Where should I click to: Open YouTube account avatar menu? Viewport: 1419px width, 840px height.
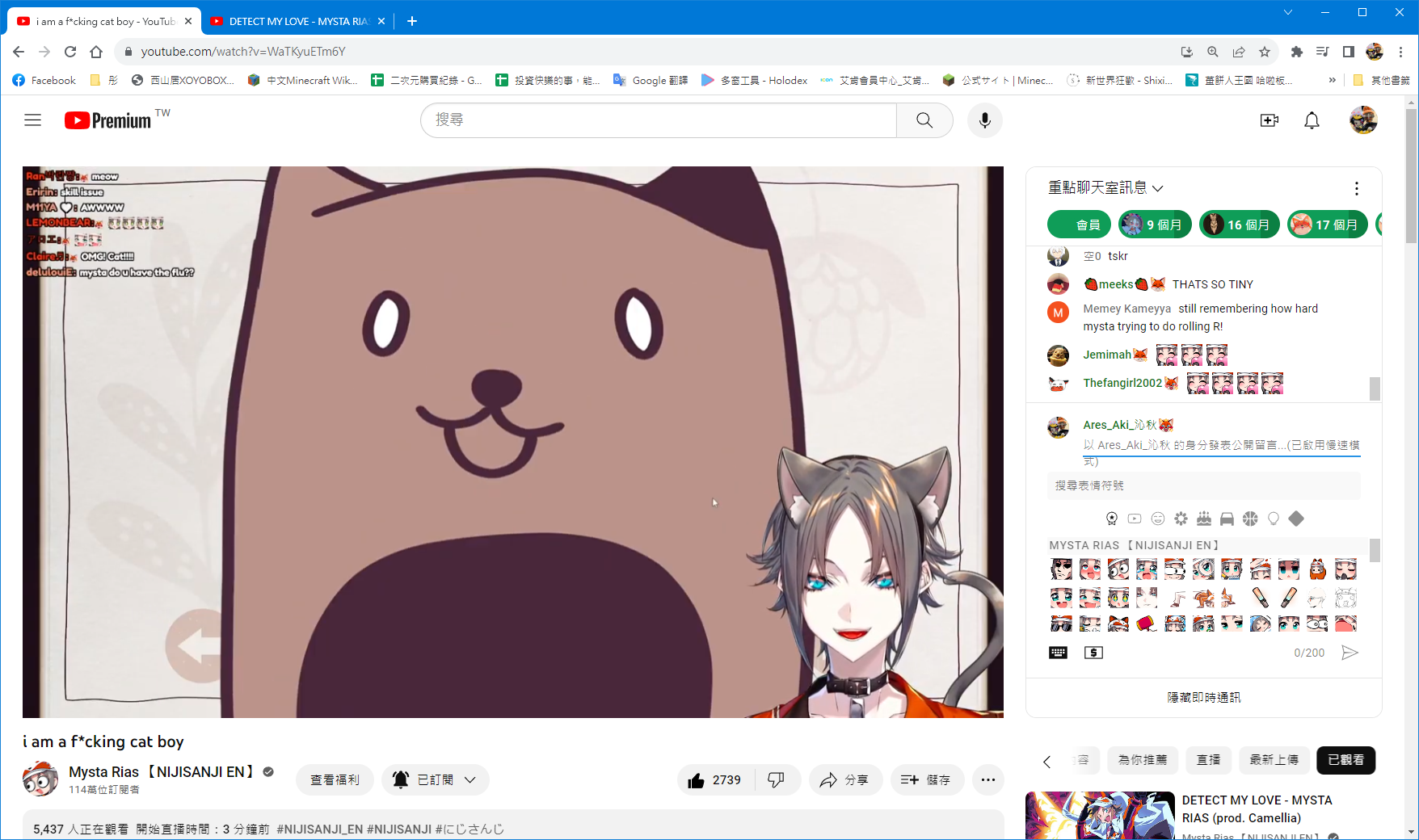coord(1363,120)
